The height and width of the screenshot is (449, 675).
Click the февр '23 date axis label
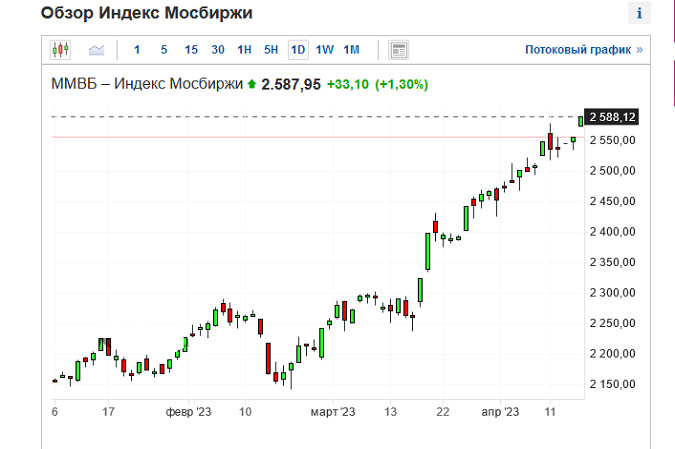[x=189, y=412]
